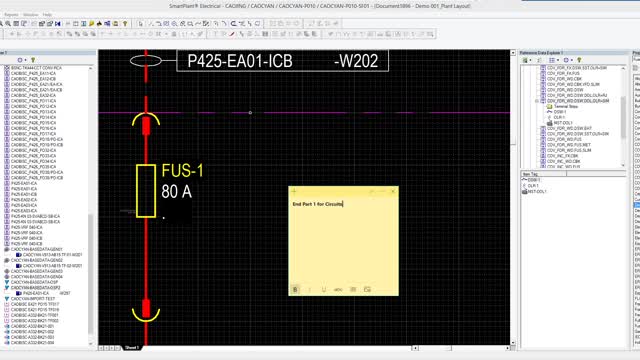
Task: Select the red line drawing tool
Action: (x=232, y=34)
